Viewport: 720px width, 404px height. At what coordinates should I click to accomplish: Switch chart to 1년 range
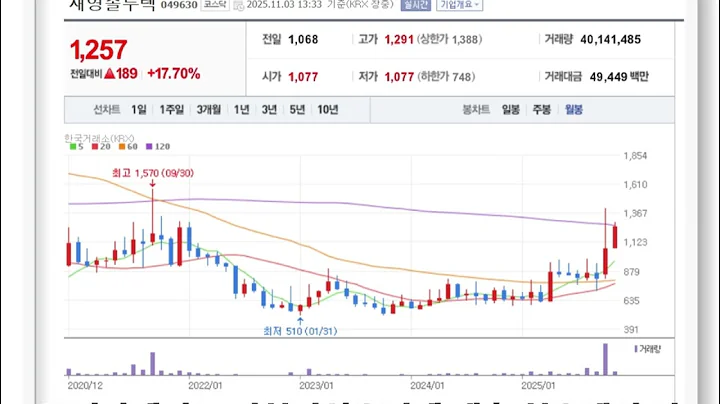pos(242,110)
